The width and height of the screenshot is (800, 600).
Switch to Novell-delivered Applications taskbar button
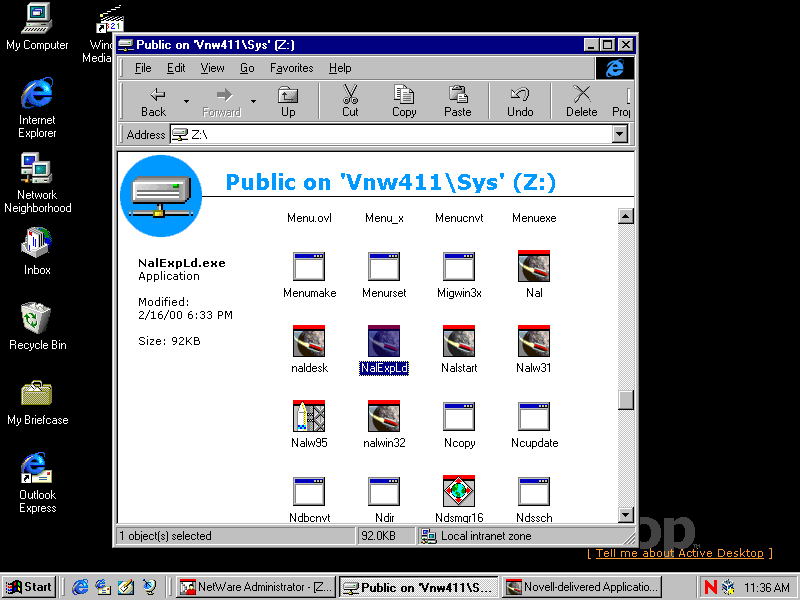(582, 587)
